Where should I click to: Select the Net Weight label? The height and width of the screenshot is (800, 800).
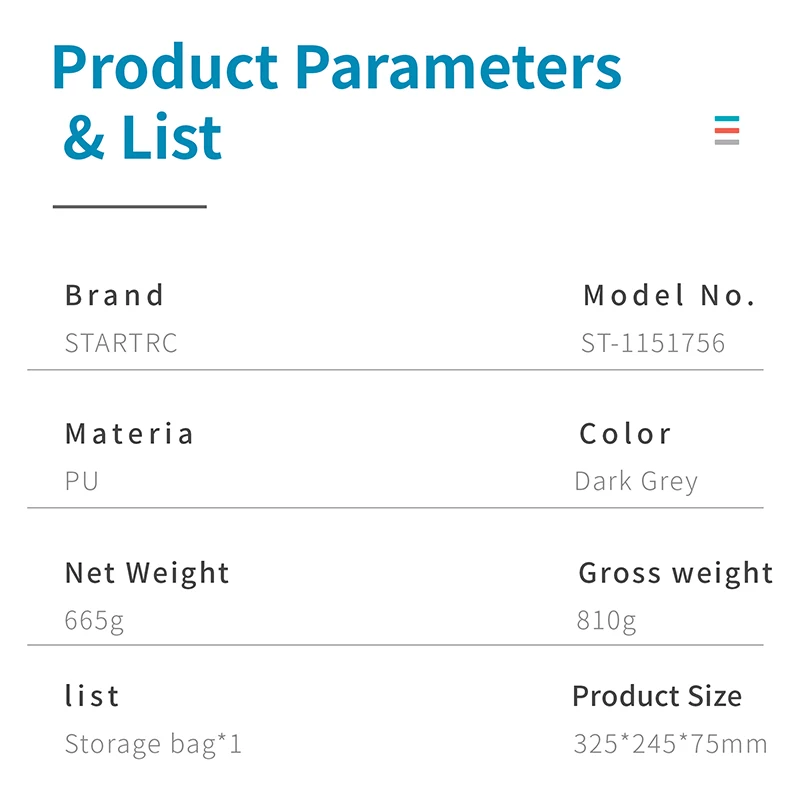pos(147,573)
